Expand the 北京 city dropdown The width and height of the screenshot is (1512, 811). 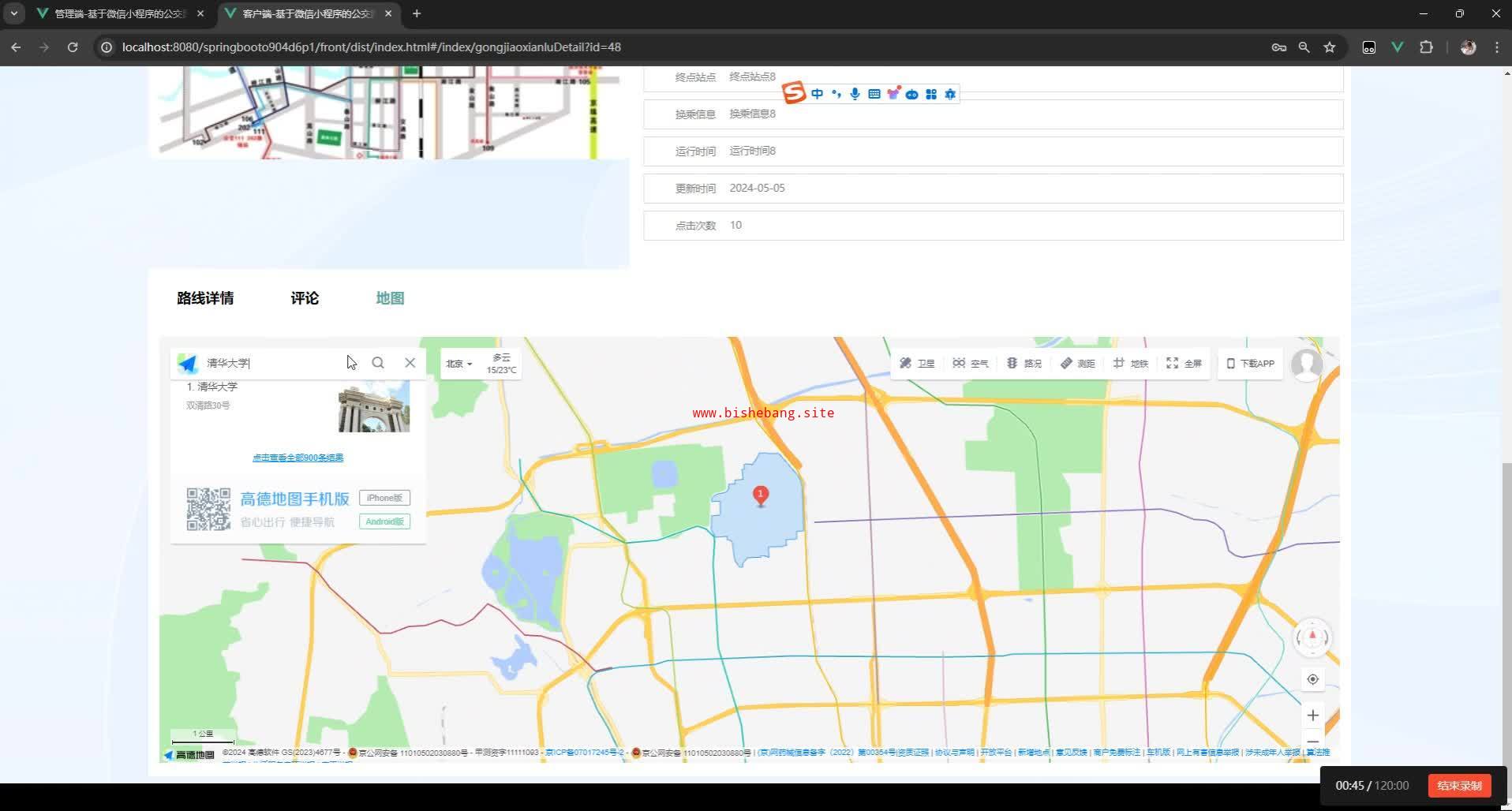[458, 364]
